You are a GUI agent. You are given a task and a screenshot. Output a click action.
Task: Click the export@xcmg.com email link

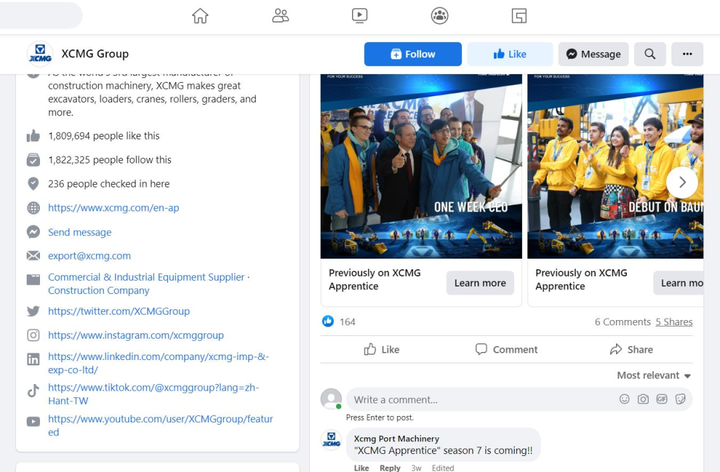tap(90, 256)
